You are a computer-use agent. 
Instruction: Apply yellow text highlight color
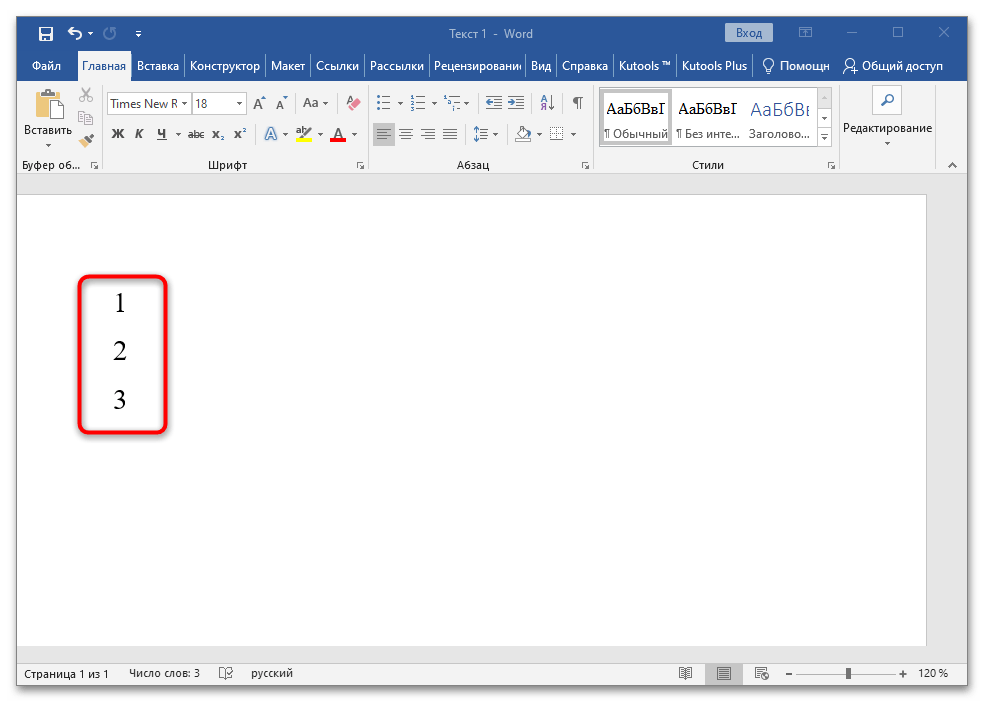tap(304, 134)
